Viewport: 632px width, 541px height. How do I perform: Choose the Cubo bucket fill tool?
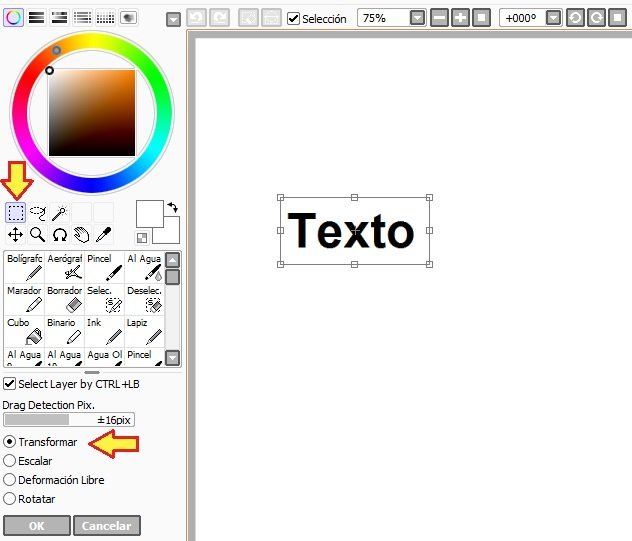(25, 330)
